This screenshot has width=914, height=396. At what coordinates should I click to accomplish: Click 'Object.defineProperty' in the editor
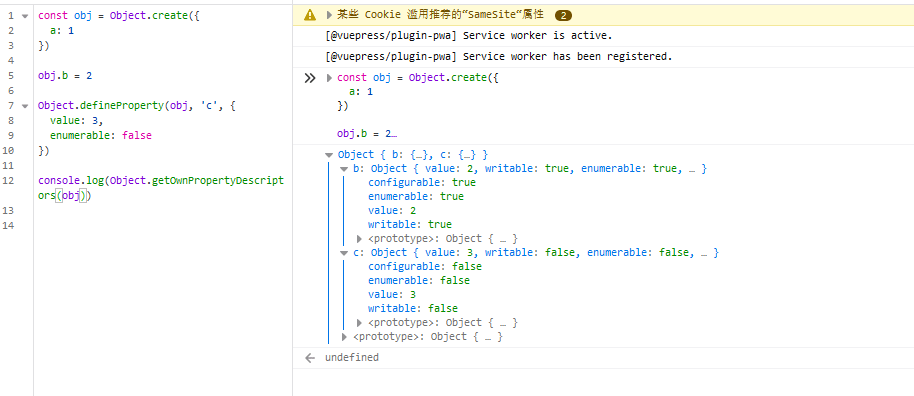(101, 106)
